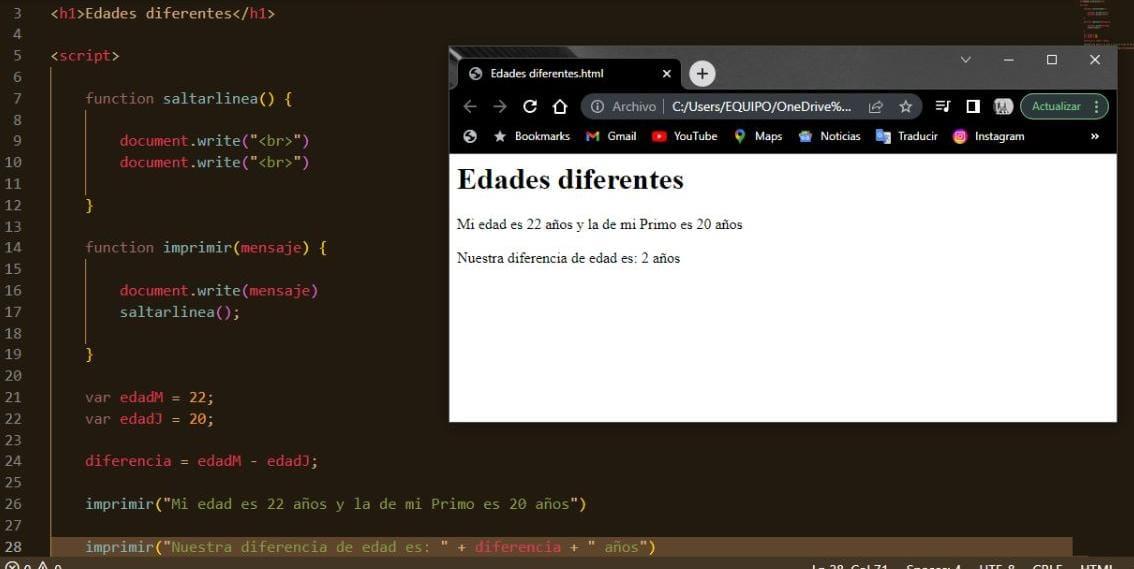Click document.write on line 10
The width and height of the screenshot is (1134, 569).
214,162
